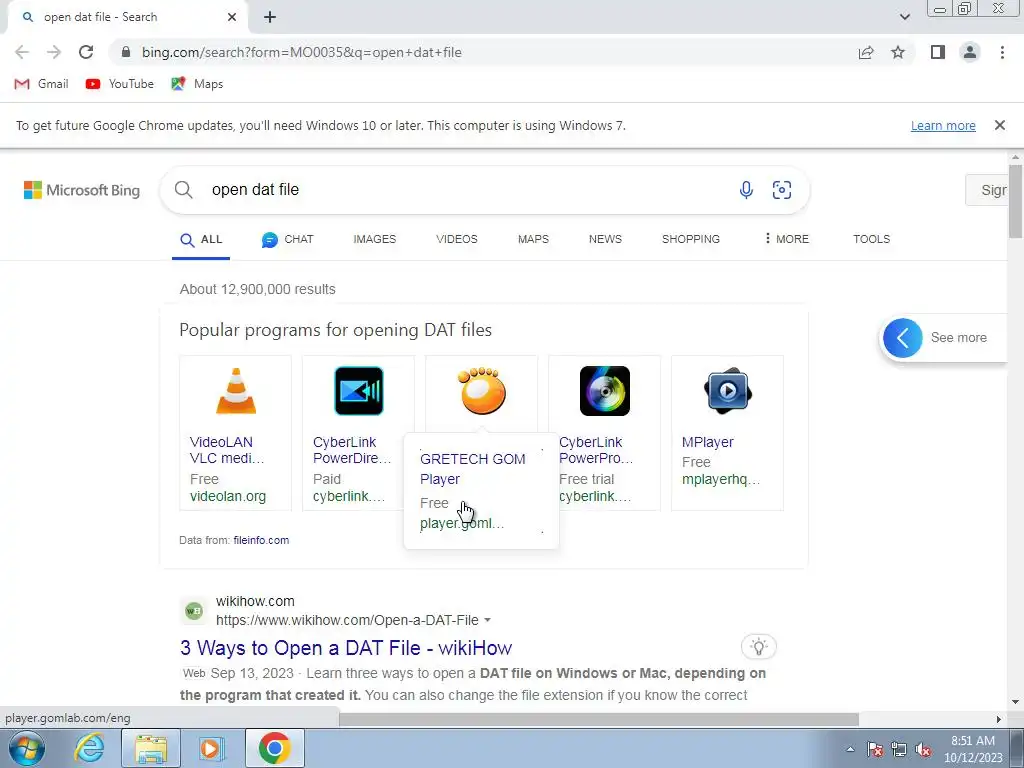Close the 'open dat file - Search' tab
This screenshot has width=1024, height=768.
click(x=232, y=17)
